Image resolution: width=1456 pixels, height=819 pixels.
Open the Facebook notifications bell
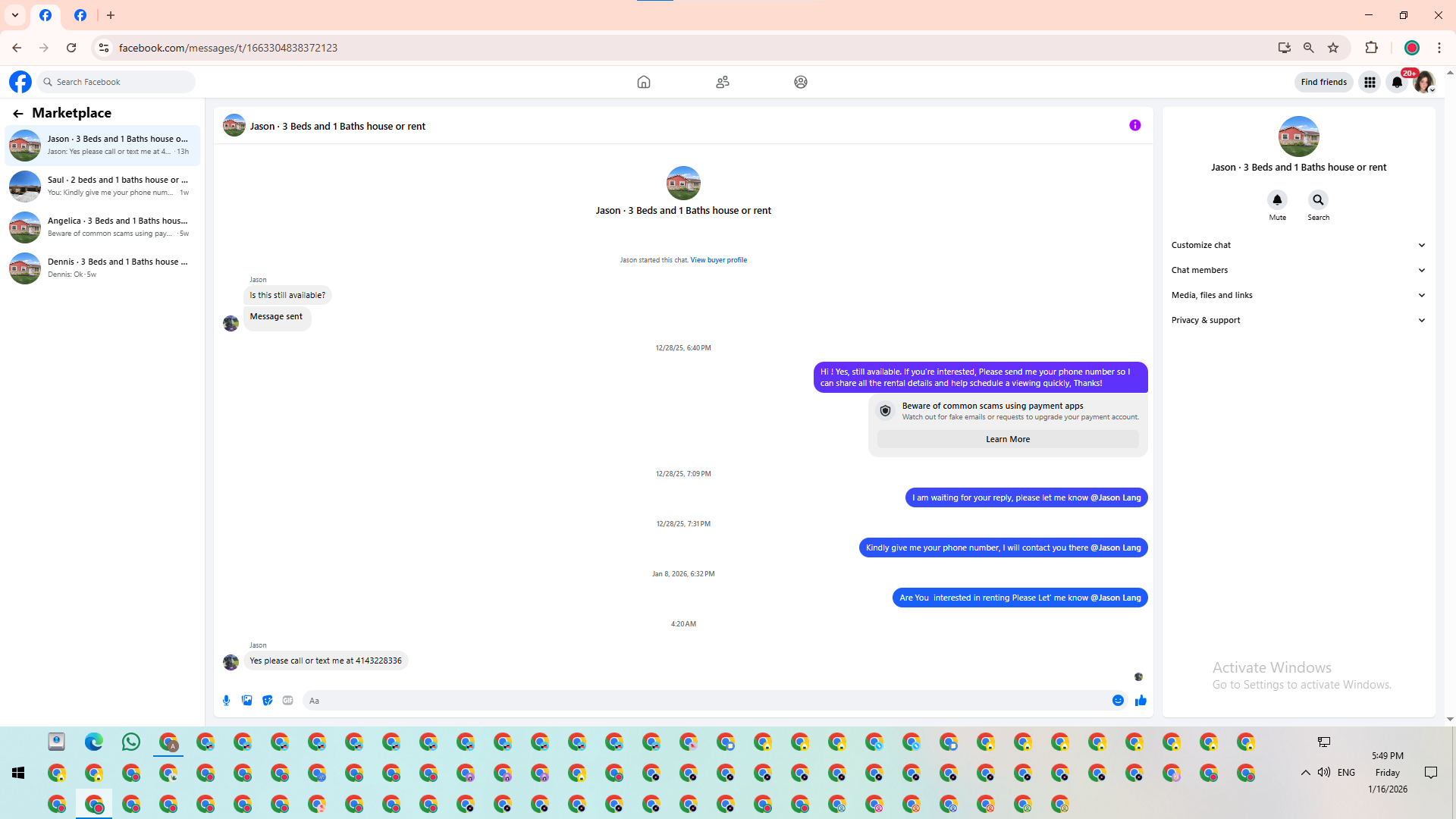(x=1397, y=82)
